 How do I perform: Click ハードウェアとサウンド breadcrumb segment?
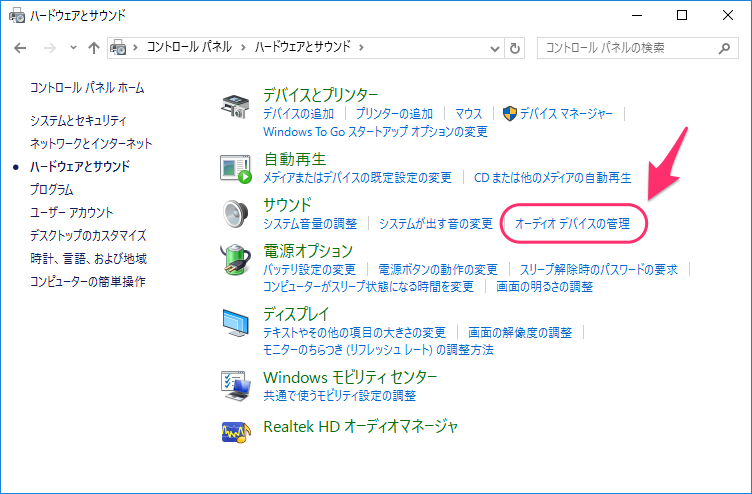tap(303, 47)
